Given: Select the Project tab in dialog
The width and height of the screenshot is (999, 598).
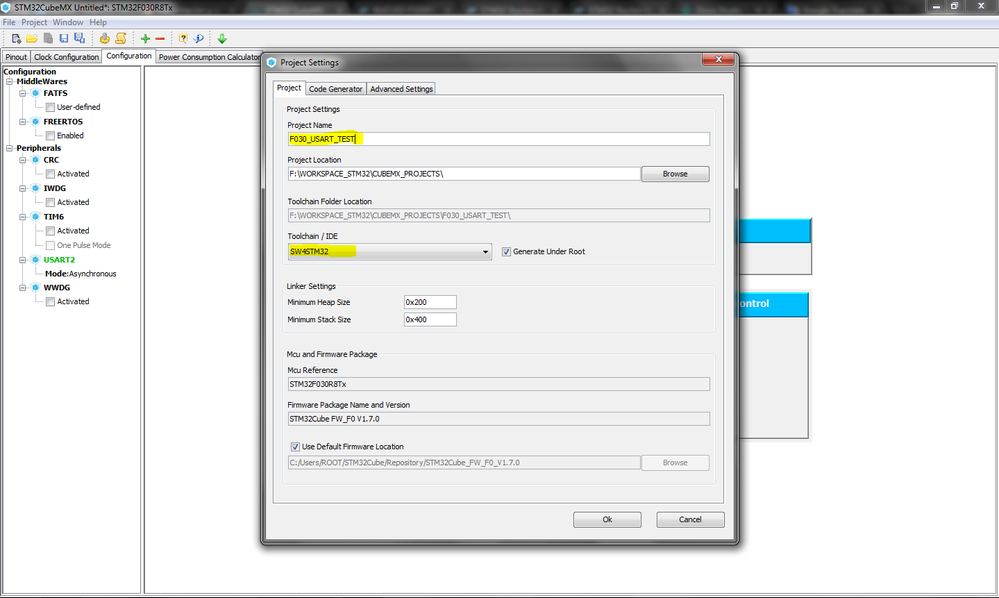Looking at the screenshot, I should pyautogui.click(x=289, y=88).
